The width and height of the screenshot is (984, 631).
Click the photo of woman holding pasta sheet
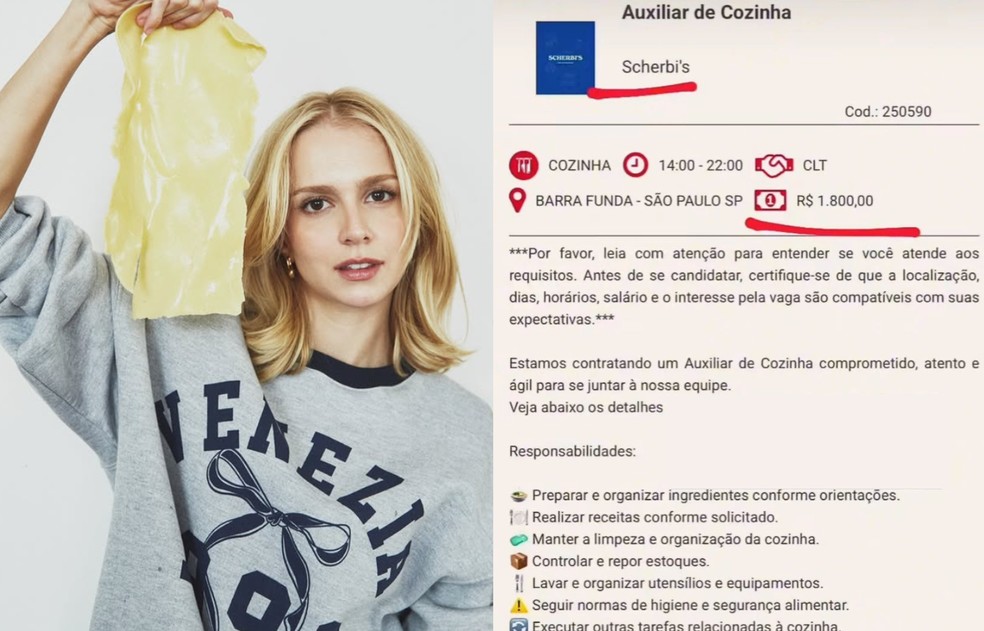click(246, 315)
